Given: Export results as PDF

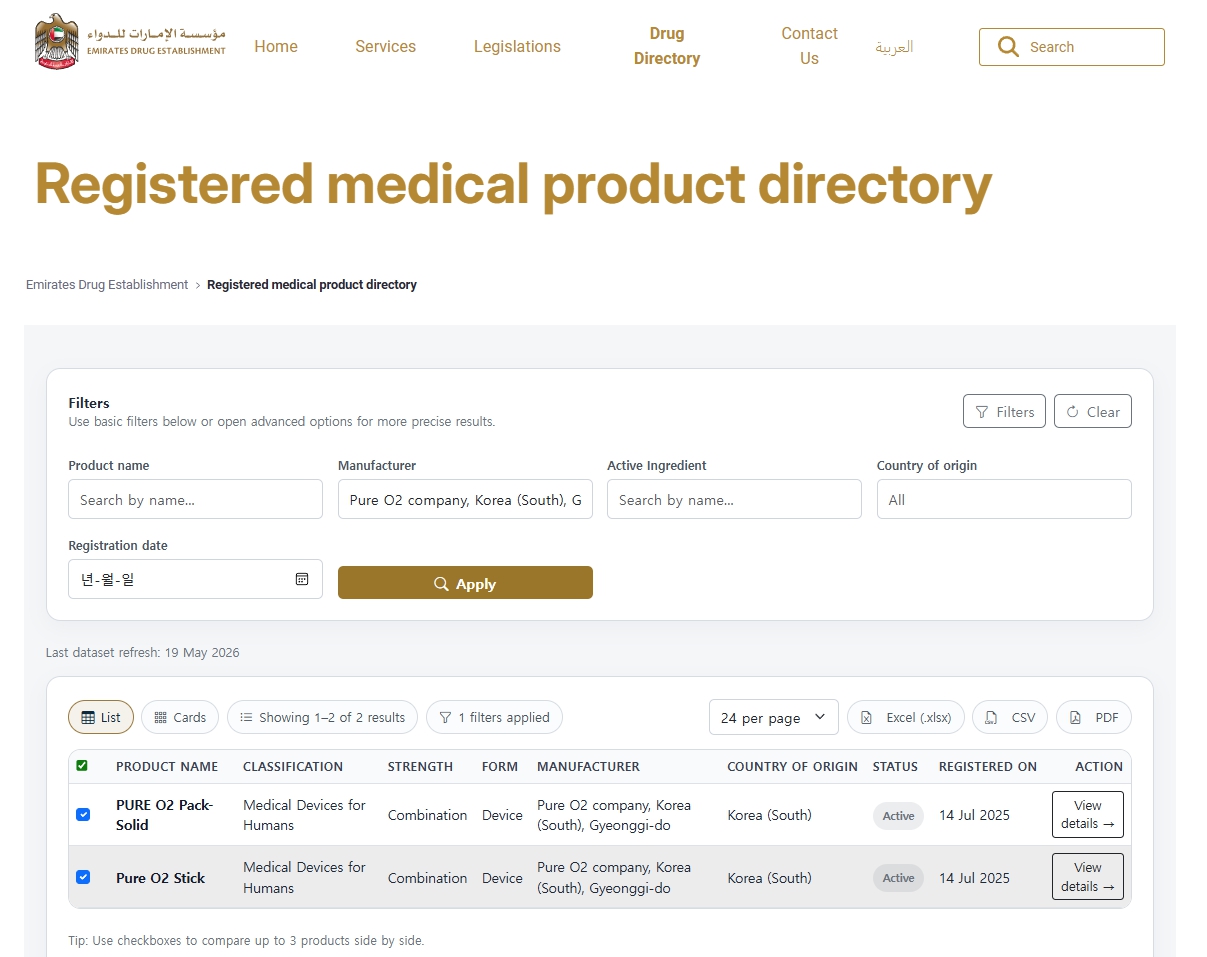Looking at the screenshot, I should click(1094, 717).
